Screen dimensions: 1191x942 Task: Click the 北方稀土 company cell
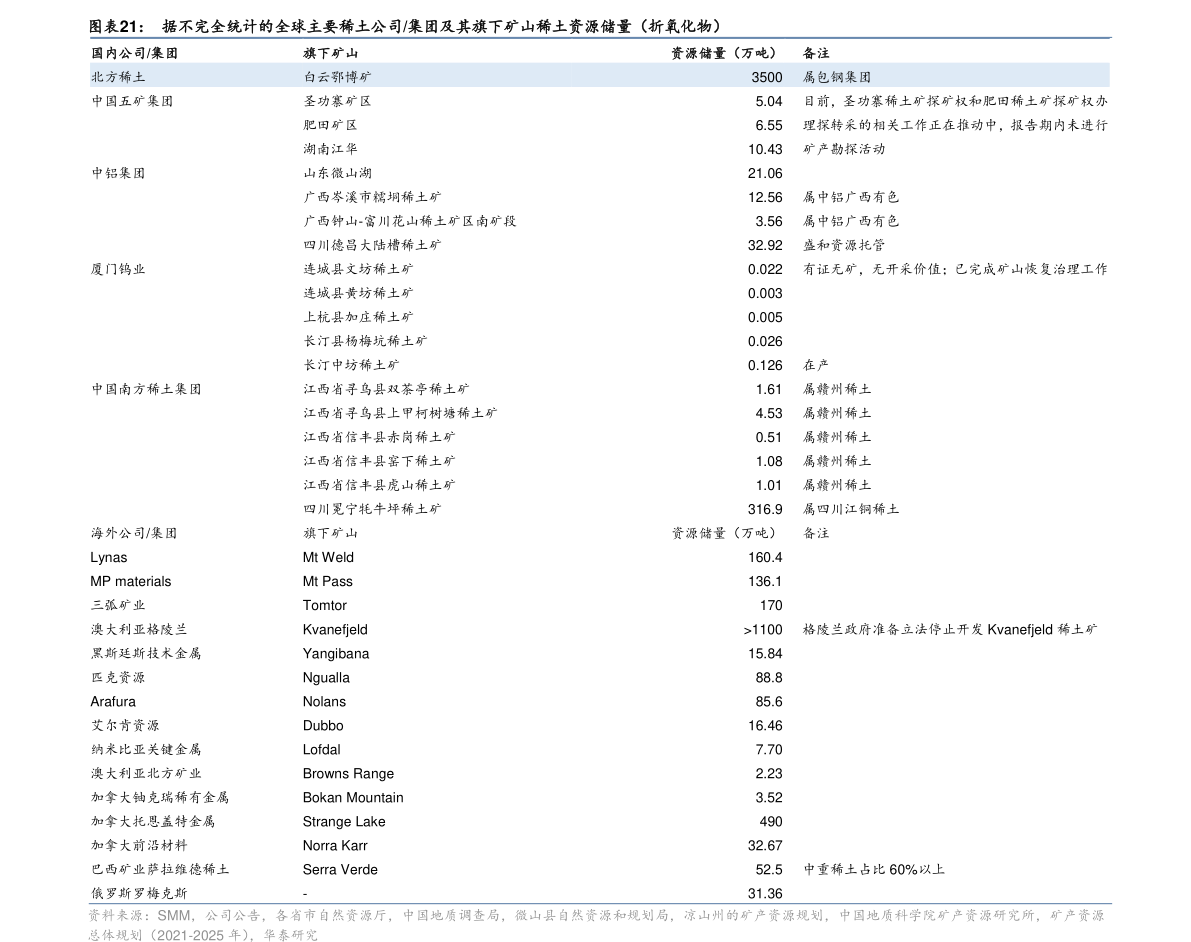pyautogui.click(x=118, y=77)
